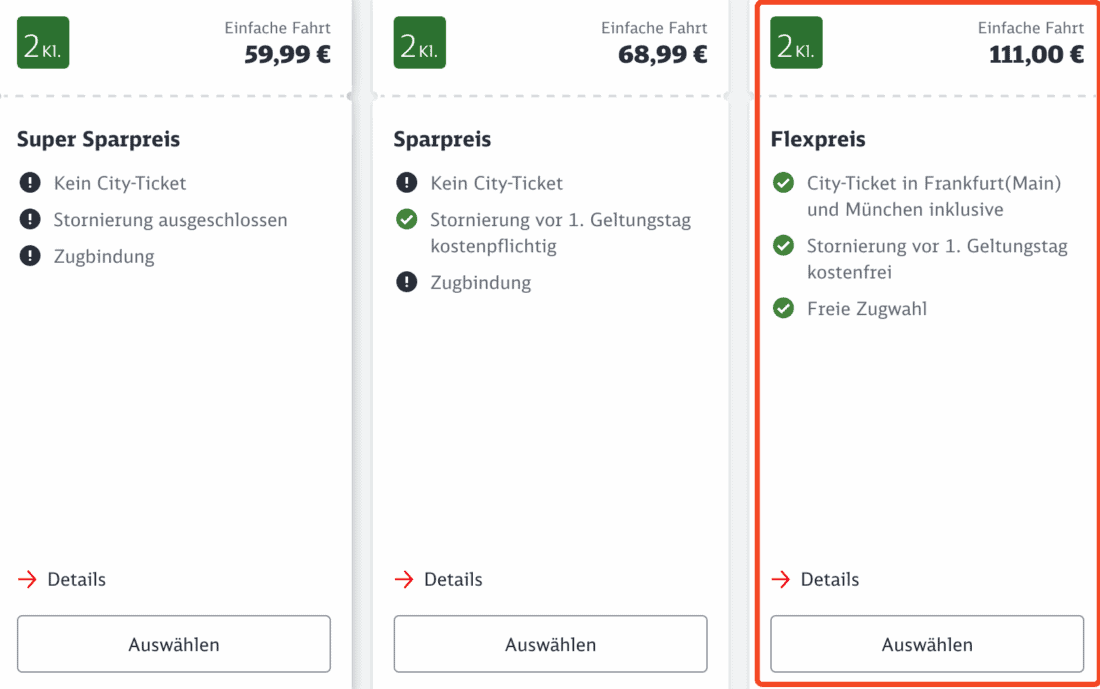Click warning icon beside Sparpreis Zugbindung

pyautogui.click(x=406, y=282)
